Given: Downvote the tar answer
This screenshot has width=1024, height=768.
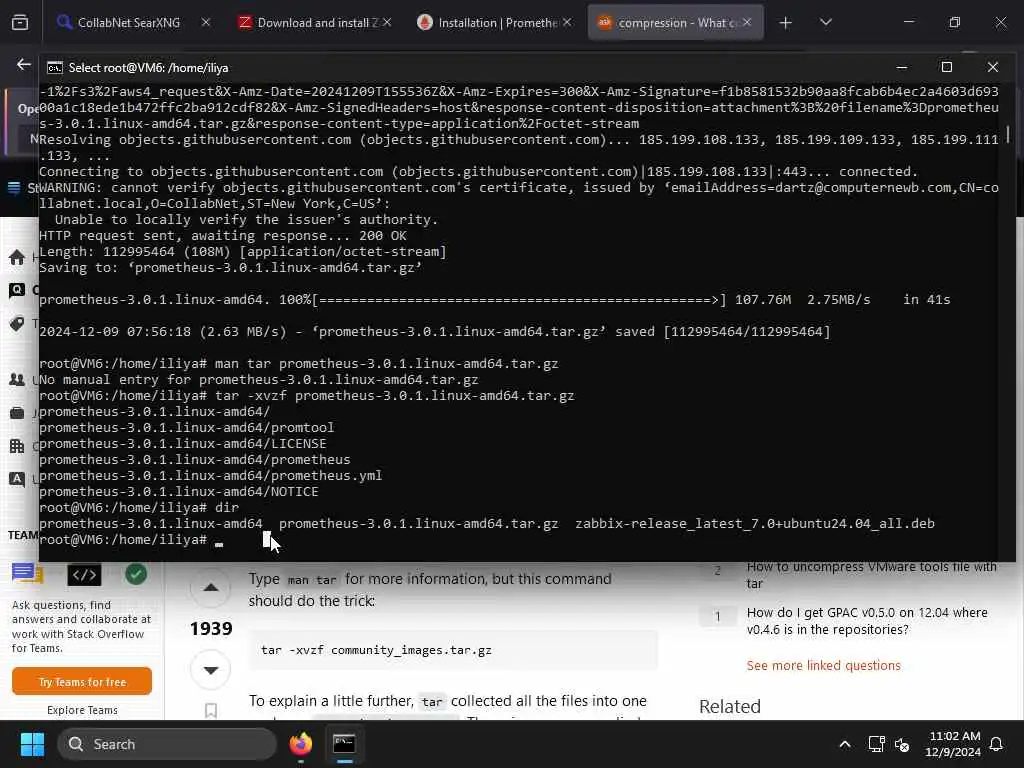Looking at the screenshot, I should (x=210, y=669).
